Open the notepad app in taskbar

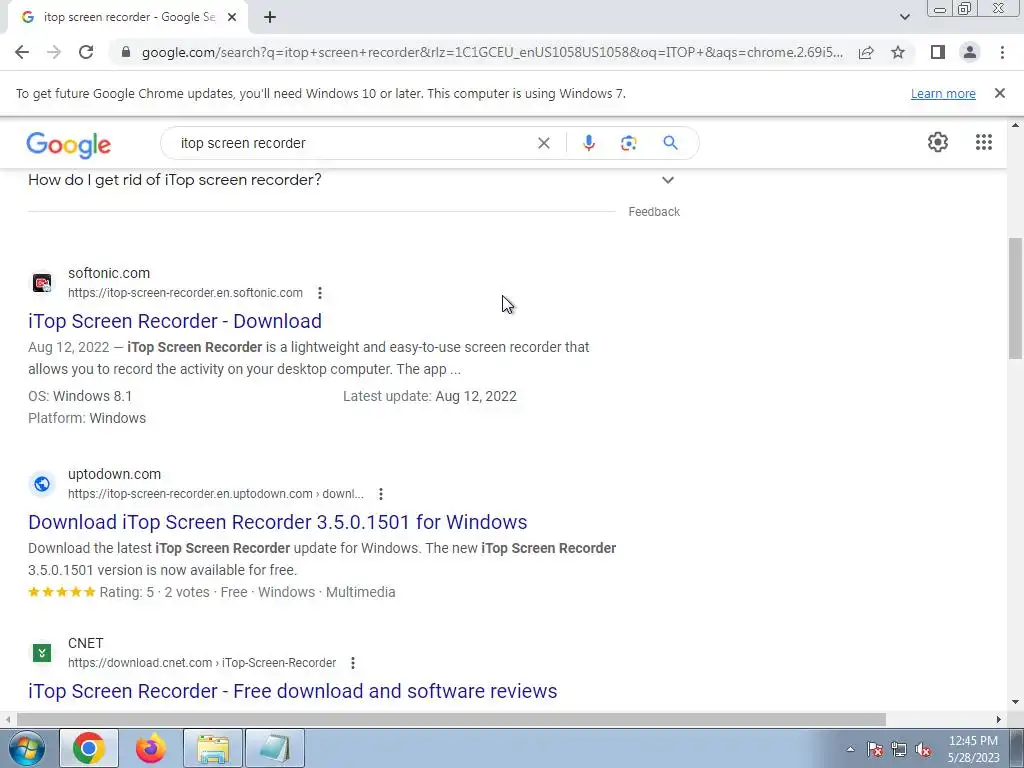click(x=275, y=748)
